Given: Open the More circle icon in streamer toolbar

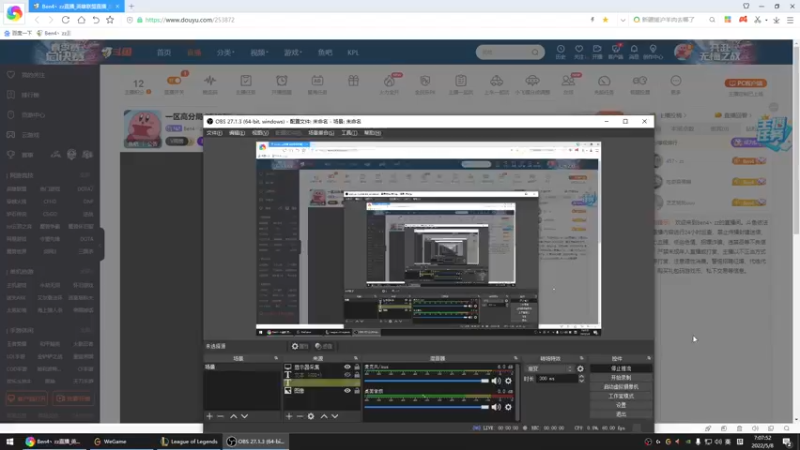Looking at the screenshot, I should click(x=676, y=83).
